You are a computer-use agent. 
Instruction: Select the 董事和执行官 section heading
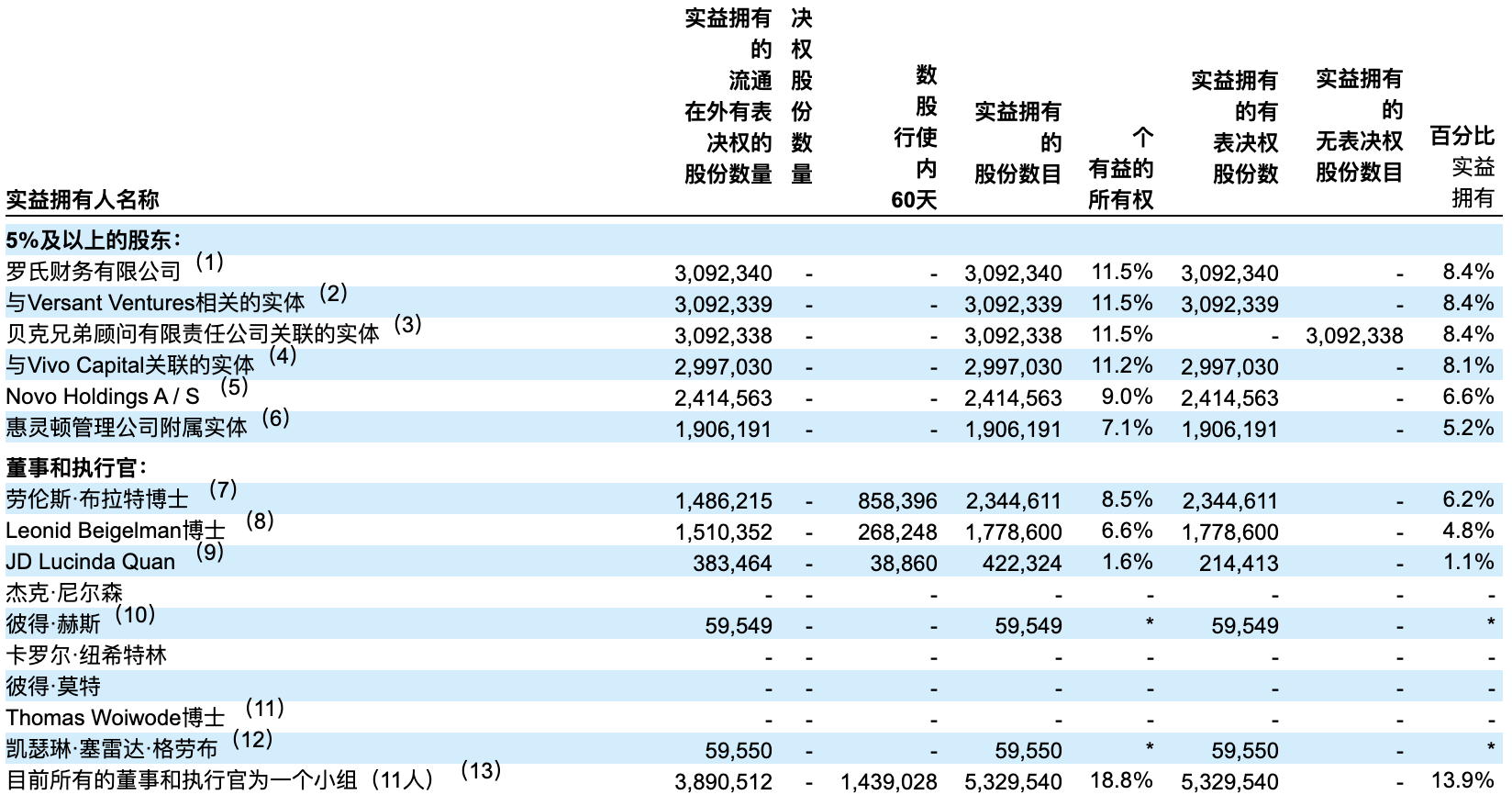[x=77, y=468]
